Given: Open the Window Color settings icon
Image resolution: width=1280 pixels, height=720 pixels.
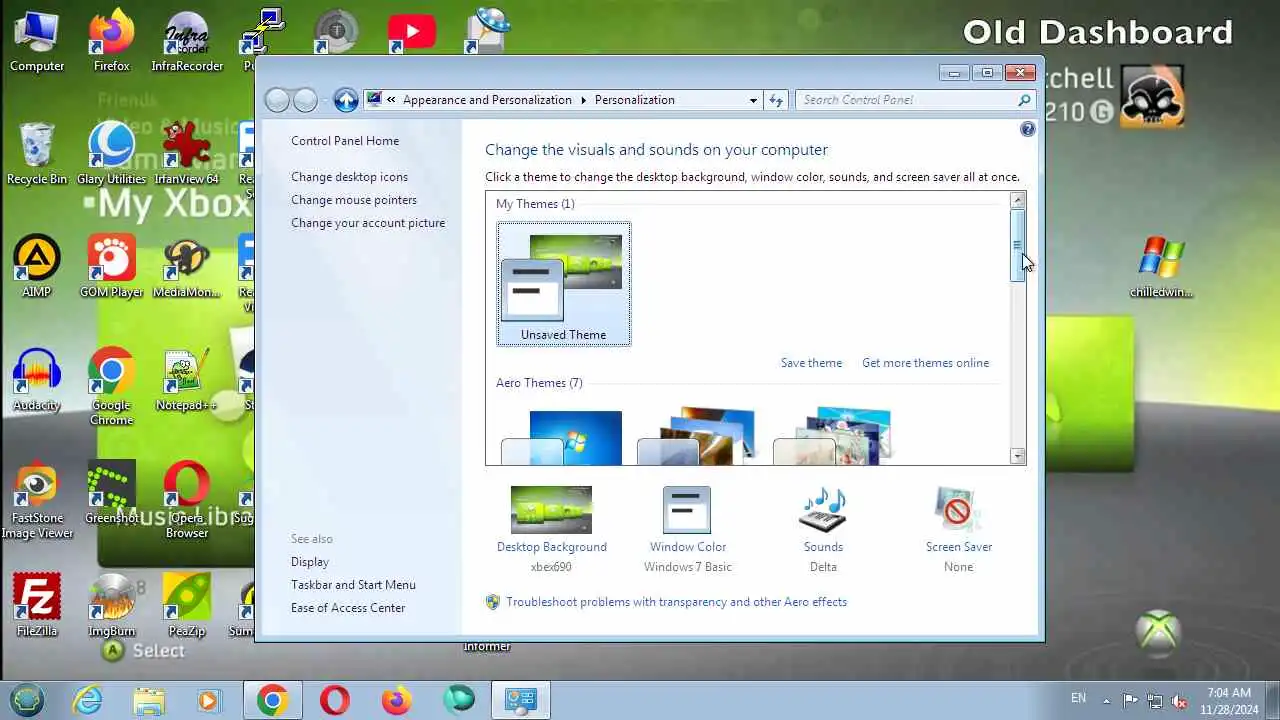Looking at the screenshot, I should click(687, 510).
